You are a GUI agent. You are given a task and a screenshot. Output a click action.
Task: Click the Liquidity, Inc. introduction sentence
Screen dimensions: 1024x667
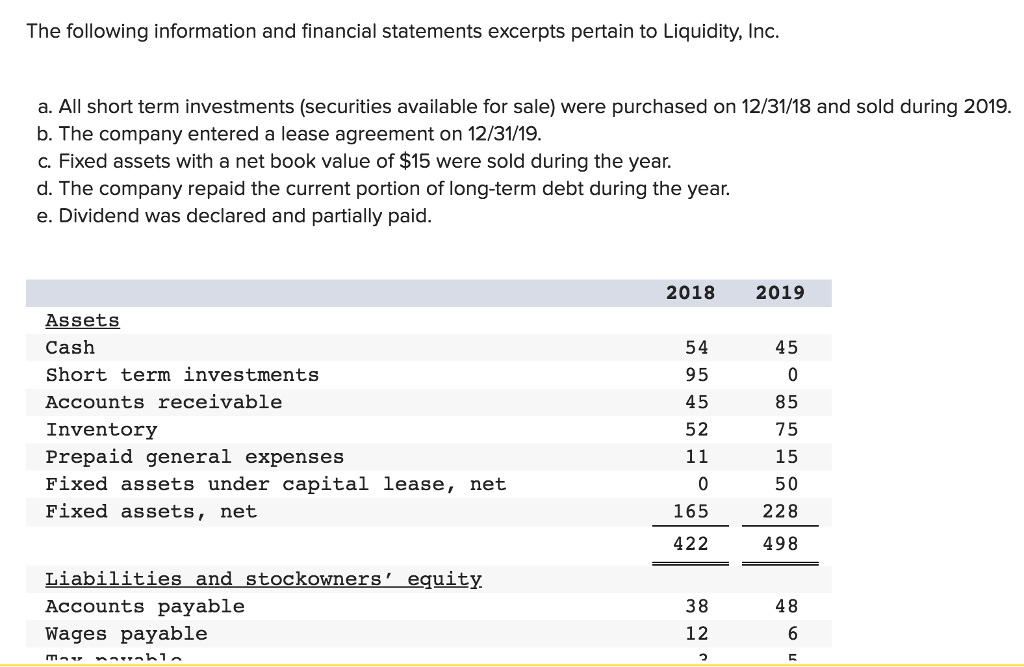(402, 31)
